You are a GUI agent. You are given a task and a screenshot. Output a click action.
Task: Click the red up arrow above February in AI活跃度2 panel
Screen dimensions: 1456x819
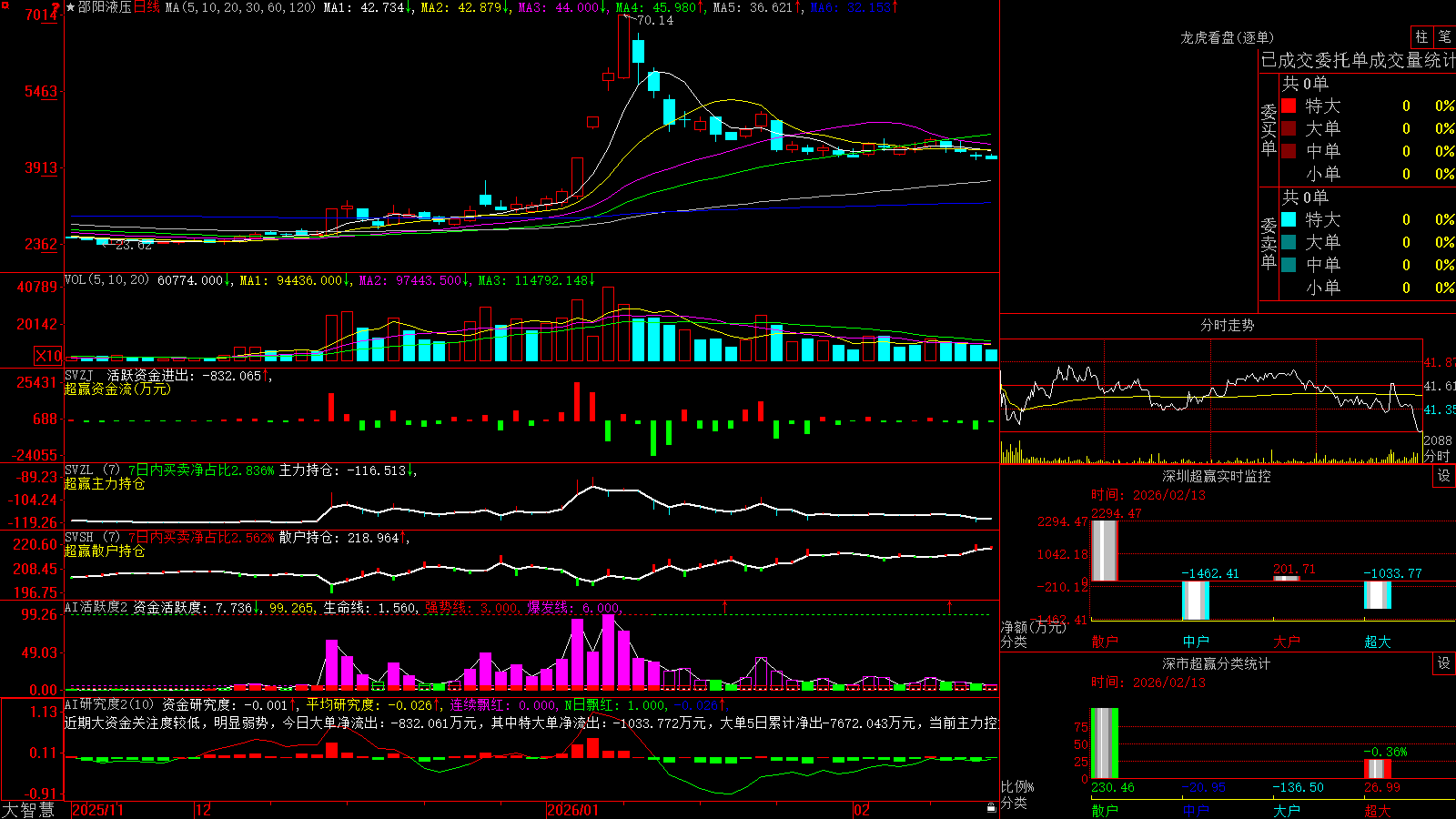tap(950, 606)
